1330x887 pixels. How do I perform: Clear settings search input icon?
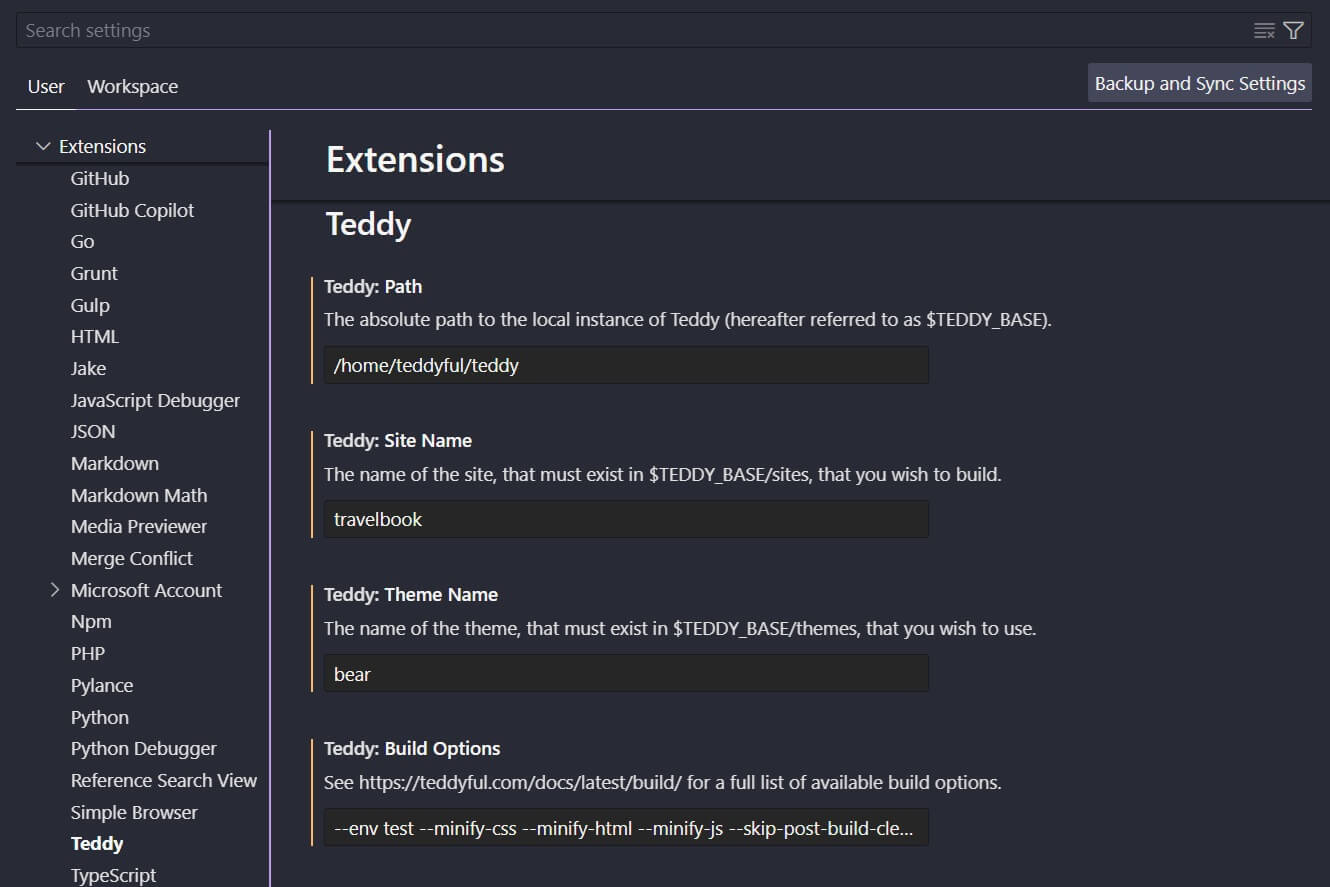coord(1264,31)
